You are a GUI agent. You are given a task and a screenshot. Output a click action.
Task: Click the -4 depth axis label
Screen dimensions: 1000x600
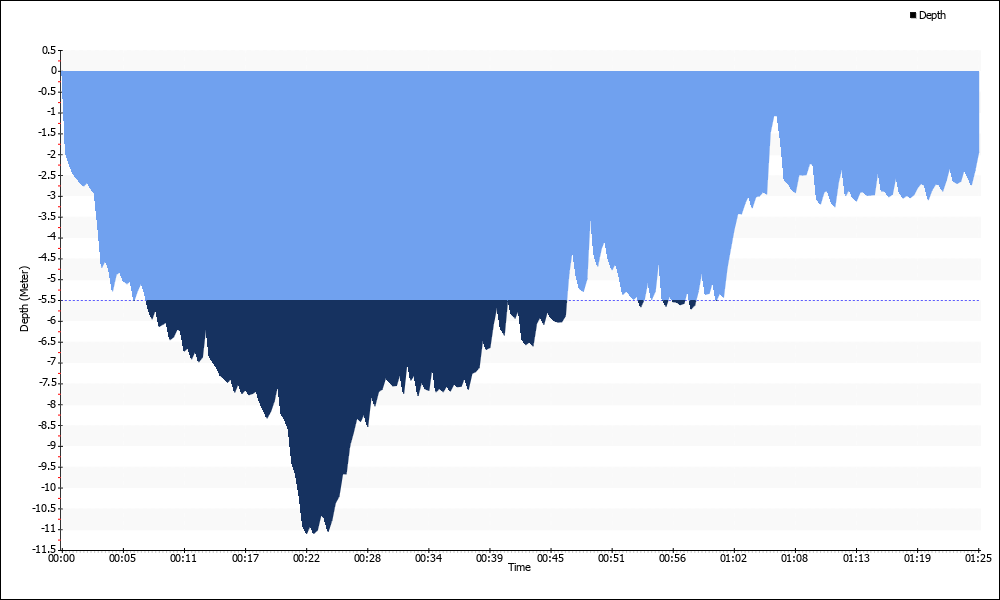51,237
